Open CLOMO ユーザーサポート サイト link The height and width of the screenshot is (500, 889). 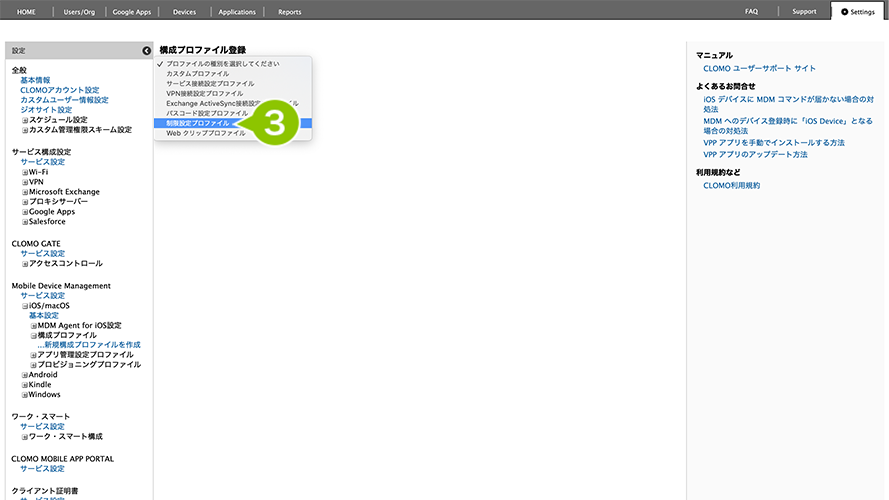759,69
